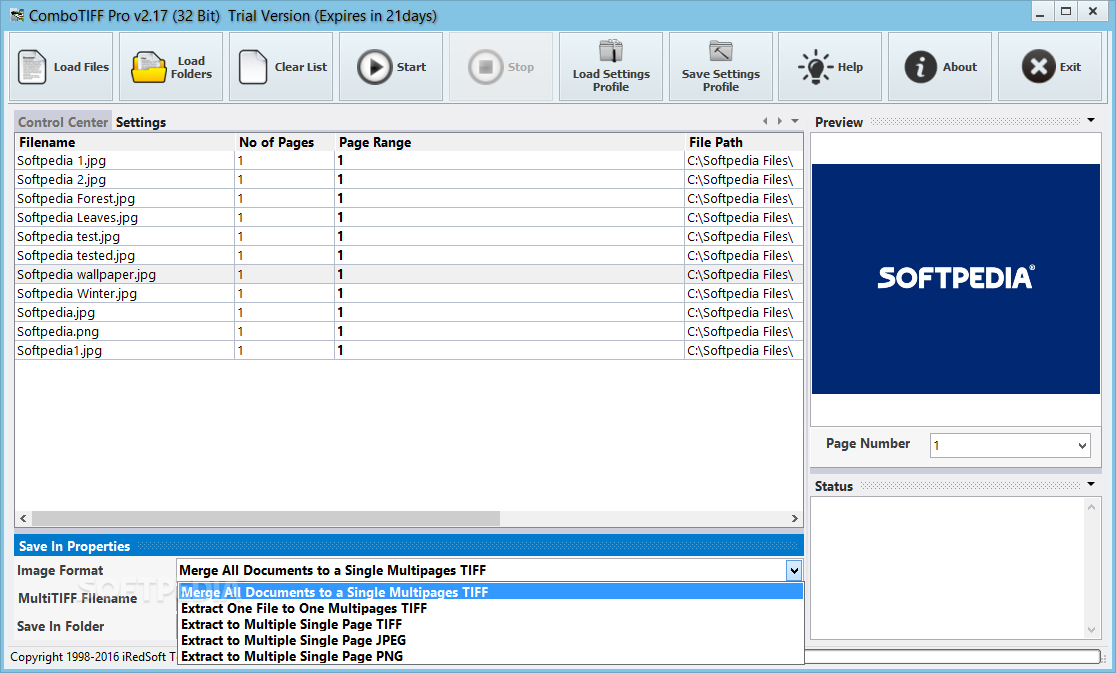Select the row Softpedia 2.jpg
Viewport: 1116px width, 673px height.
coord(409,179)
